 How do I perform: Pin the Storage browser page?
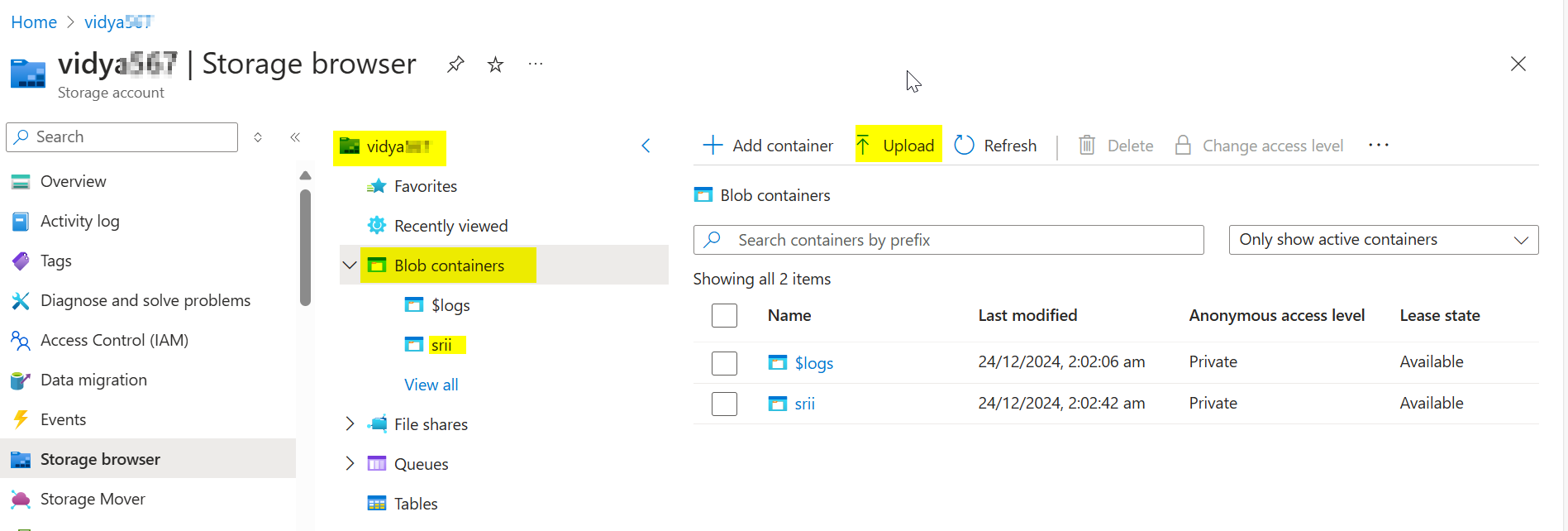[455, 65]
